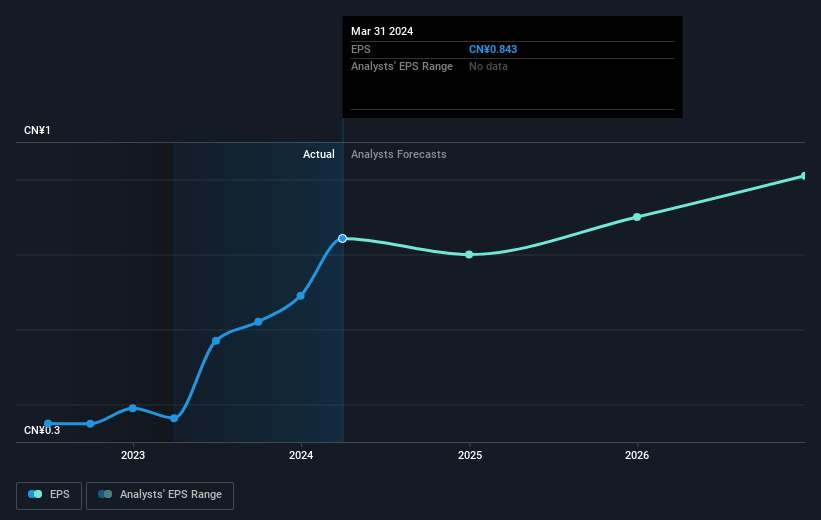Viewport: 821px width, 520px height.
Task: Select the early 2024 EPS data point
Action: click(x=301, y=296)
